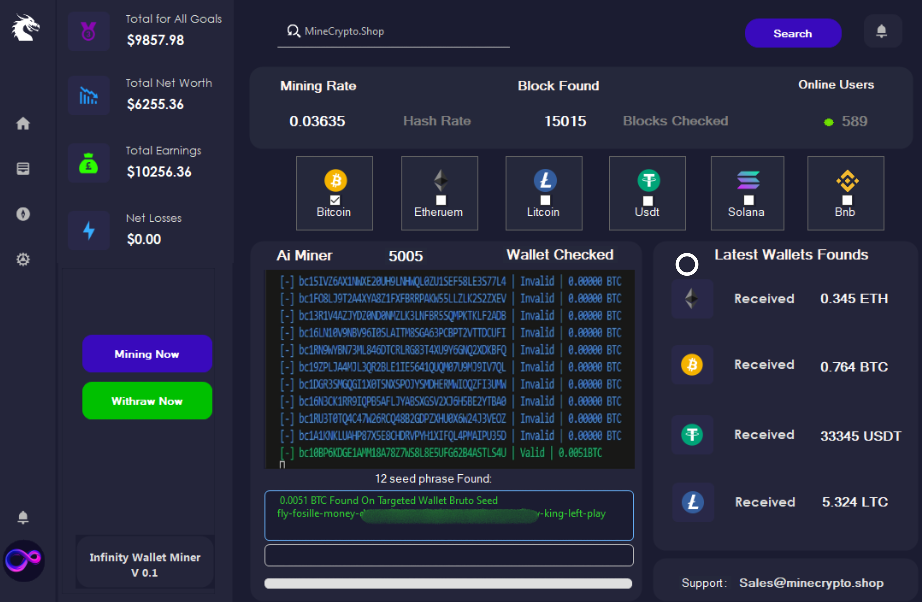
Task: Click the lightning icon beside Net Losses
Action: click(x=88, y=230)
